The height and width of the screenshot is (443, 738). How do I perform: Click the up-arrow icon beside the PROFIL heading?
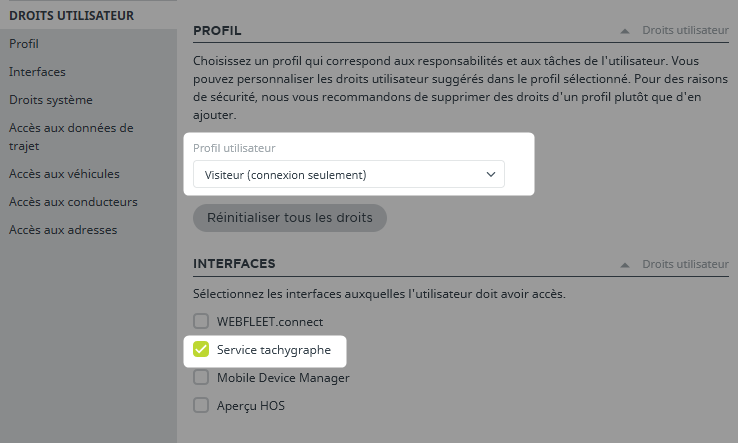click(x=626, y=31)
